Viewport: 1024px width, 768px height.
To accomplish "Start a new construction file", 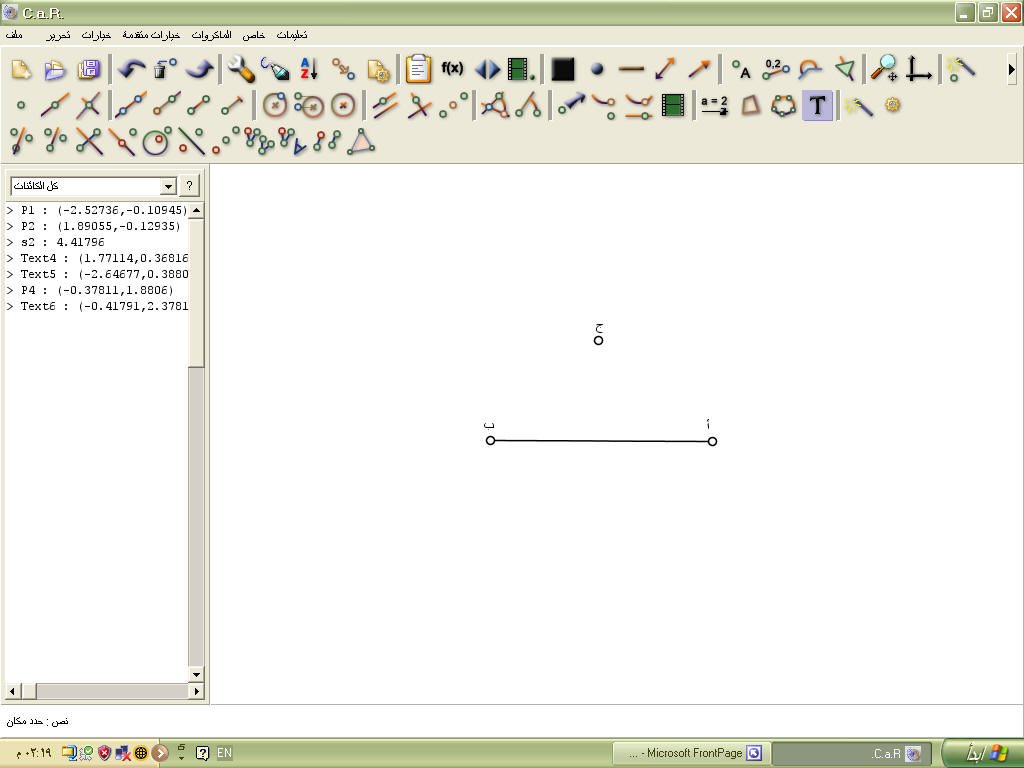I will (22, 69).
